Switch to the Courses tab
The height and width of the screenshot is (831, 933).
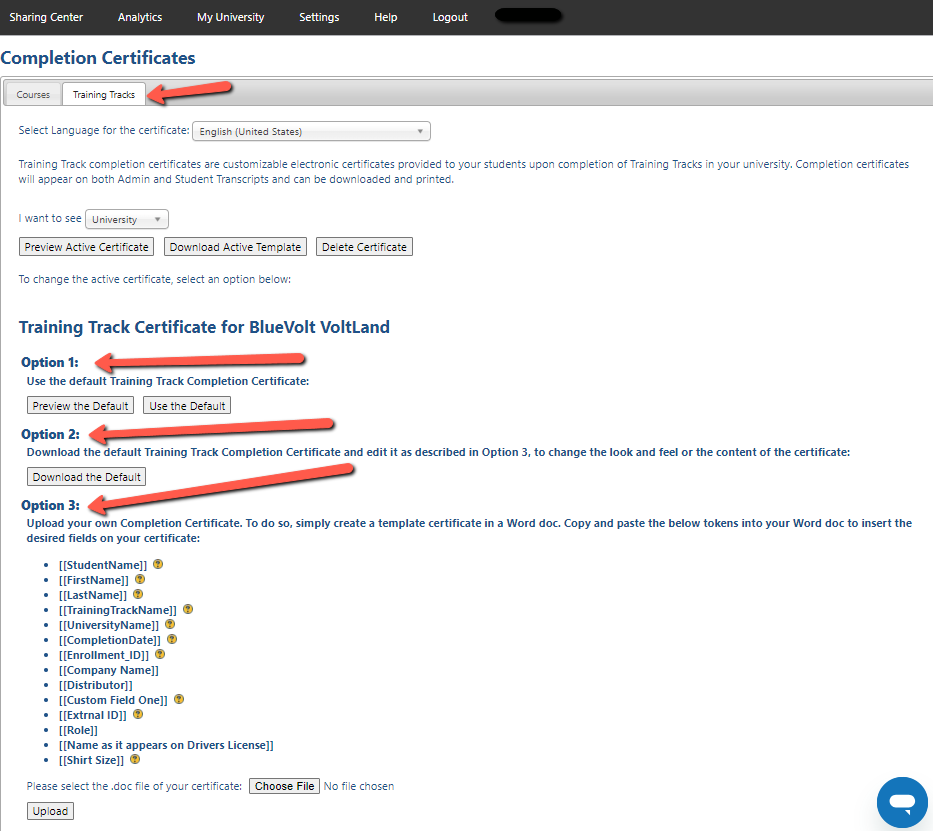coord(33,95)
